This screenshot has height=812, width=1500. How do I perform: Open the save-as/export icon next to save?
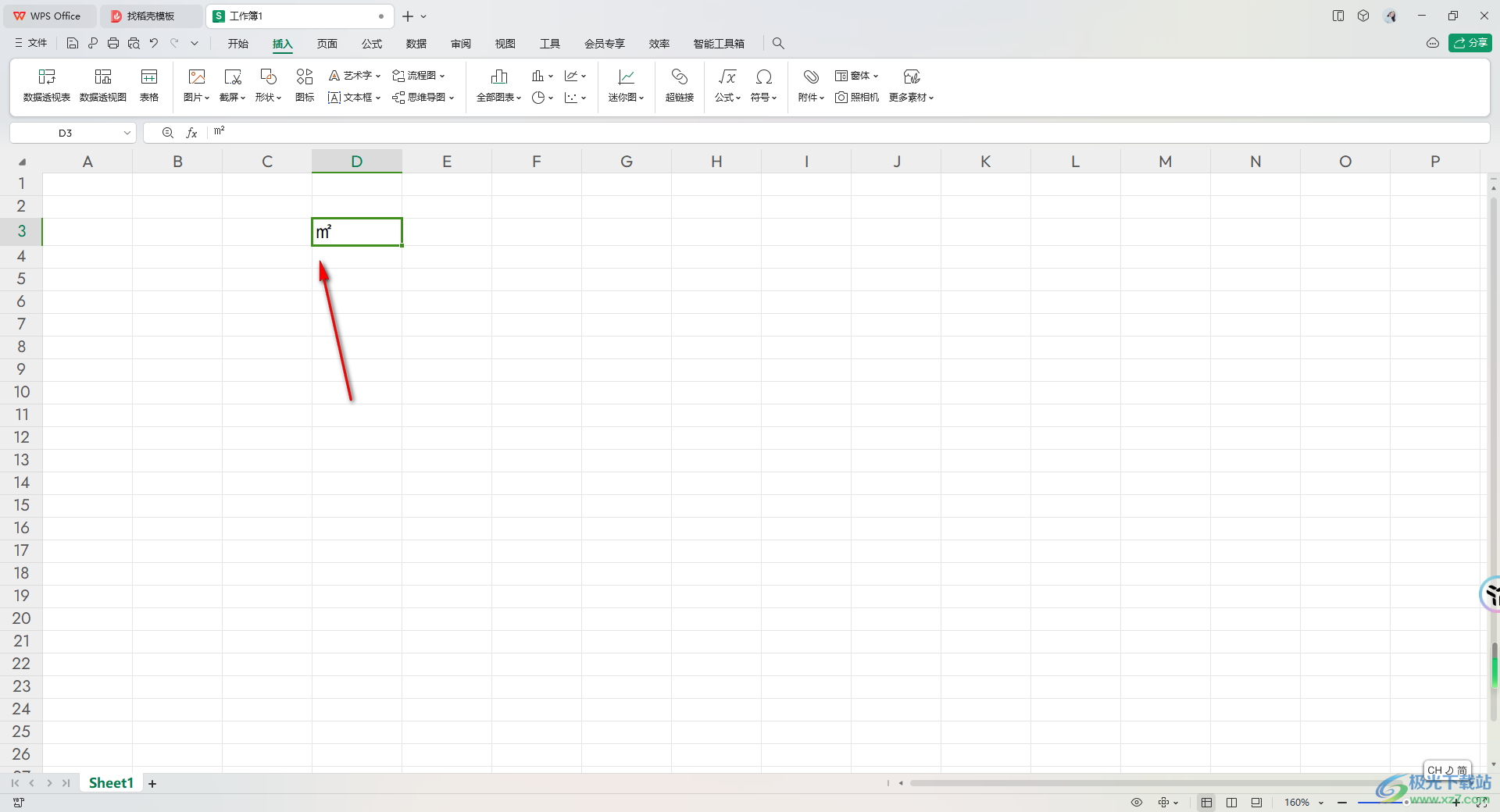point(93,44)
